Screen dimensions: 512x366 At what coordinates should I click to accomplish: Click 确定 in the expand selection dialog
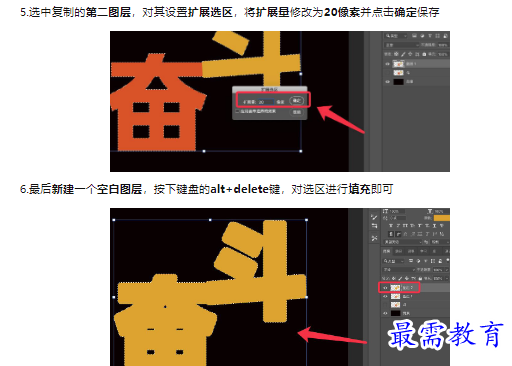click(x=297, y=101)
